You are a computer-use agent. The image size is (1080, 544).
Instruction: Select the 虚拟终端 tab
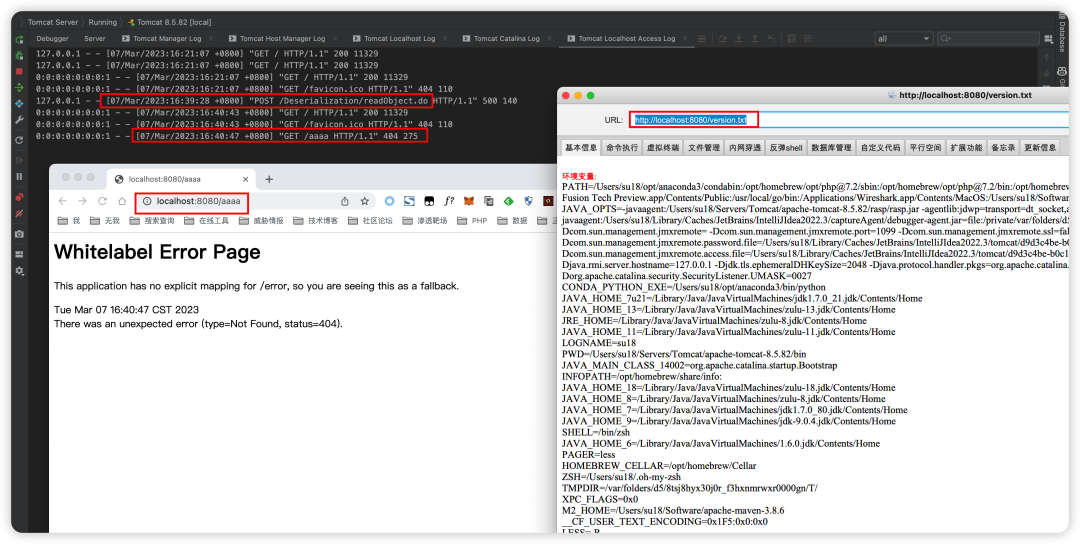[663, 147]
